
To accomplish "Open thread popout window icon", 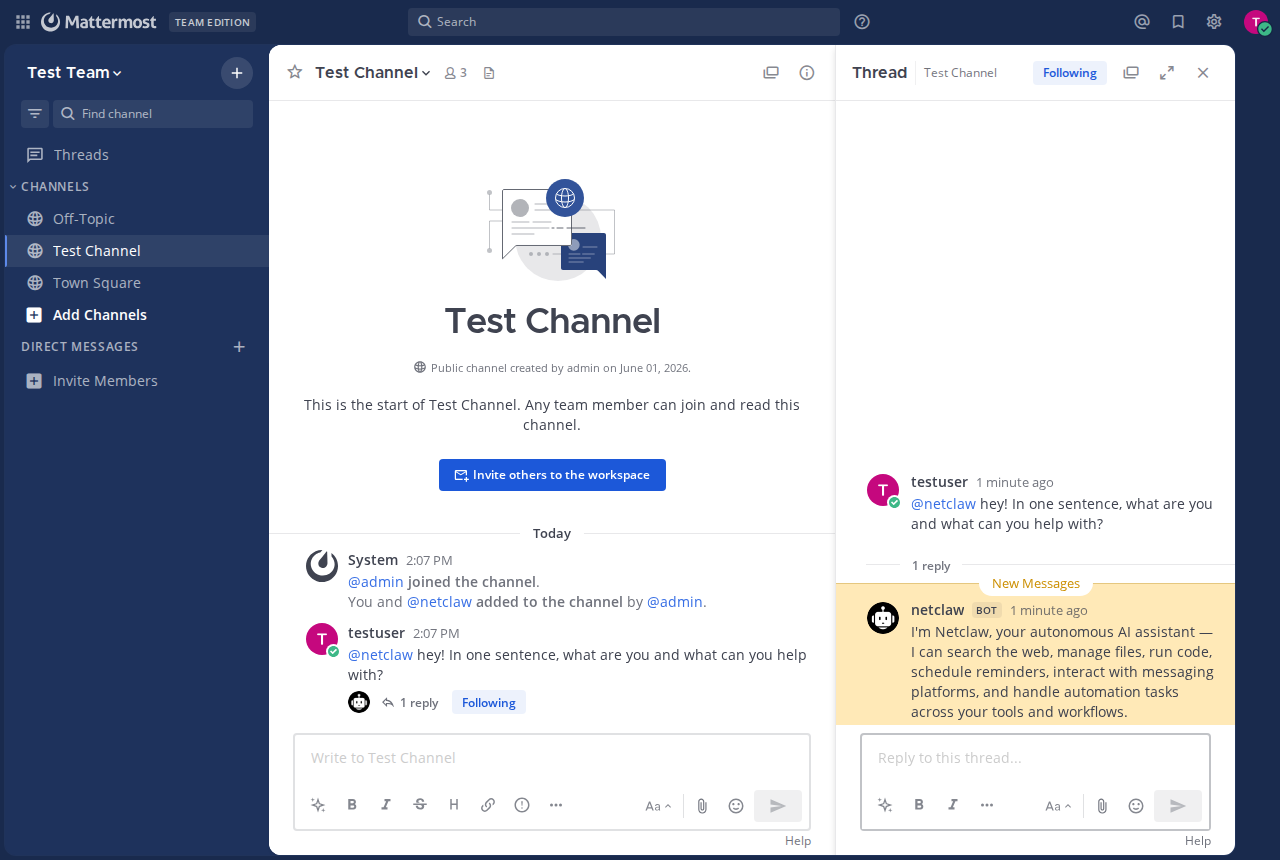I will tap(1131, 73).
